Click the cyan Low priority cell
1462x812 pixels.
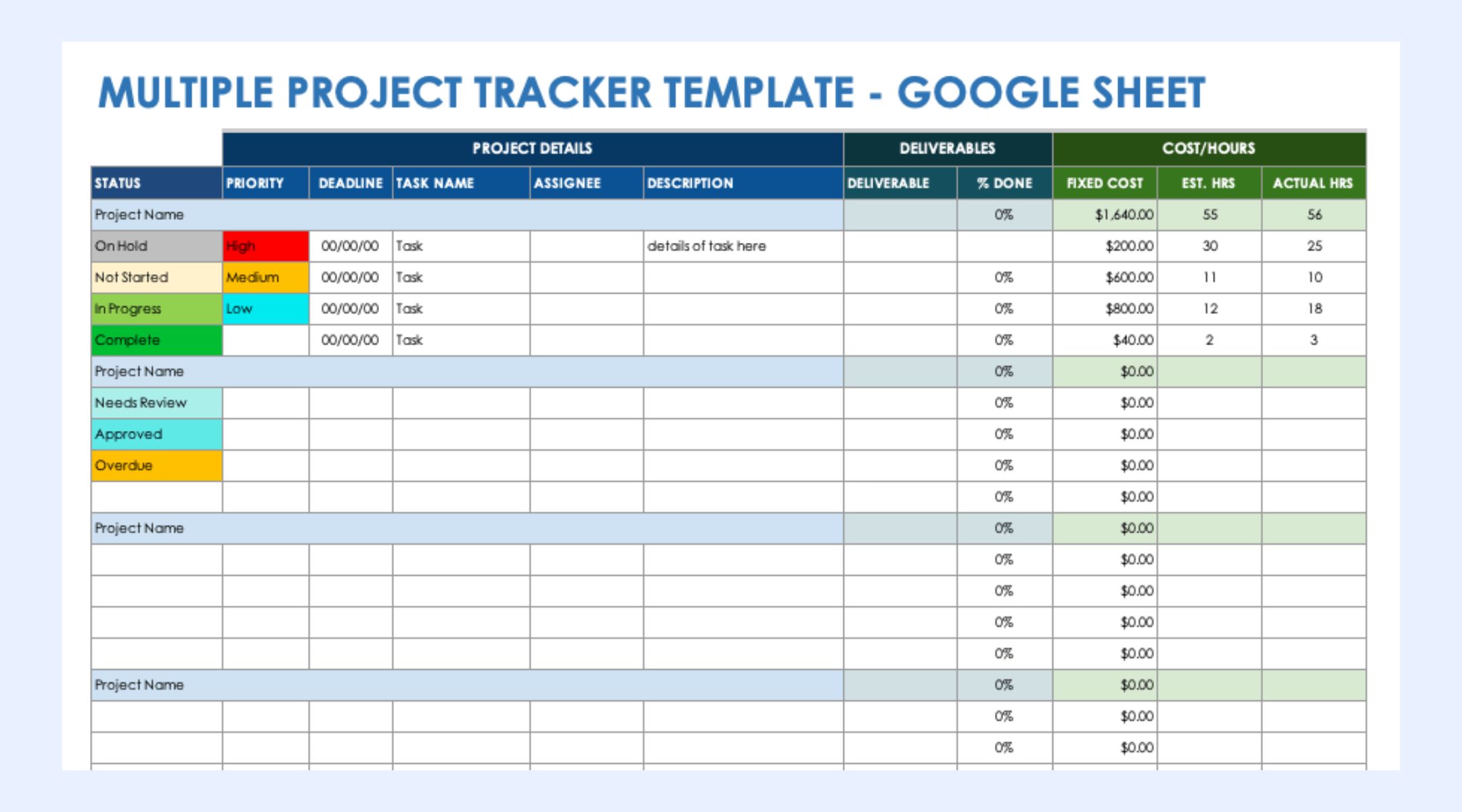click(x=265, y=309)
